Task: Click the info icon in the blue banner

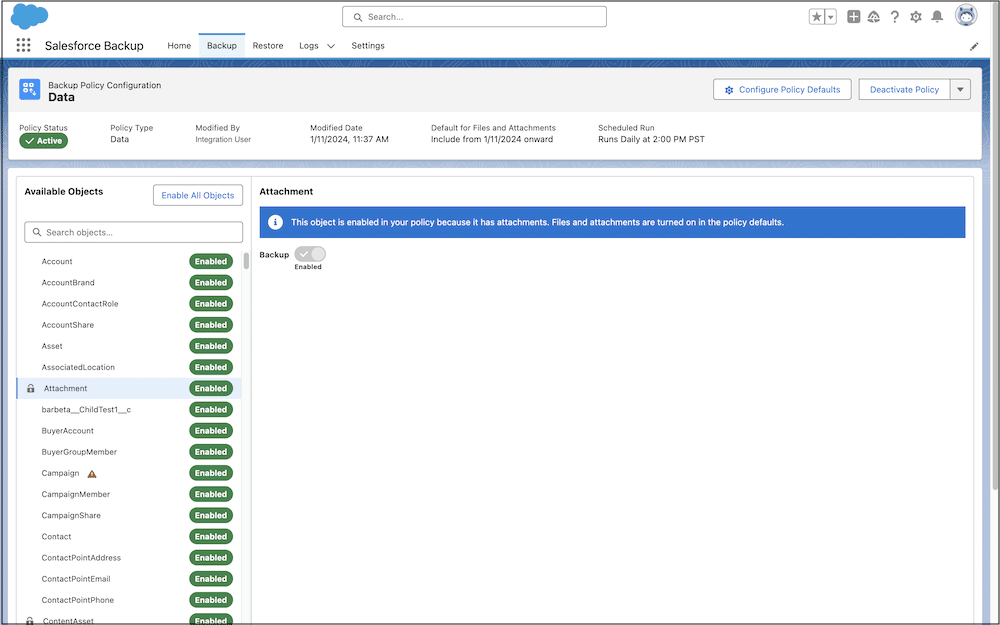Action: tap(275, 222)
